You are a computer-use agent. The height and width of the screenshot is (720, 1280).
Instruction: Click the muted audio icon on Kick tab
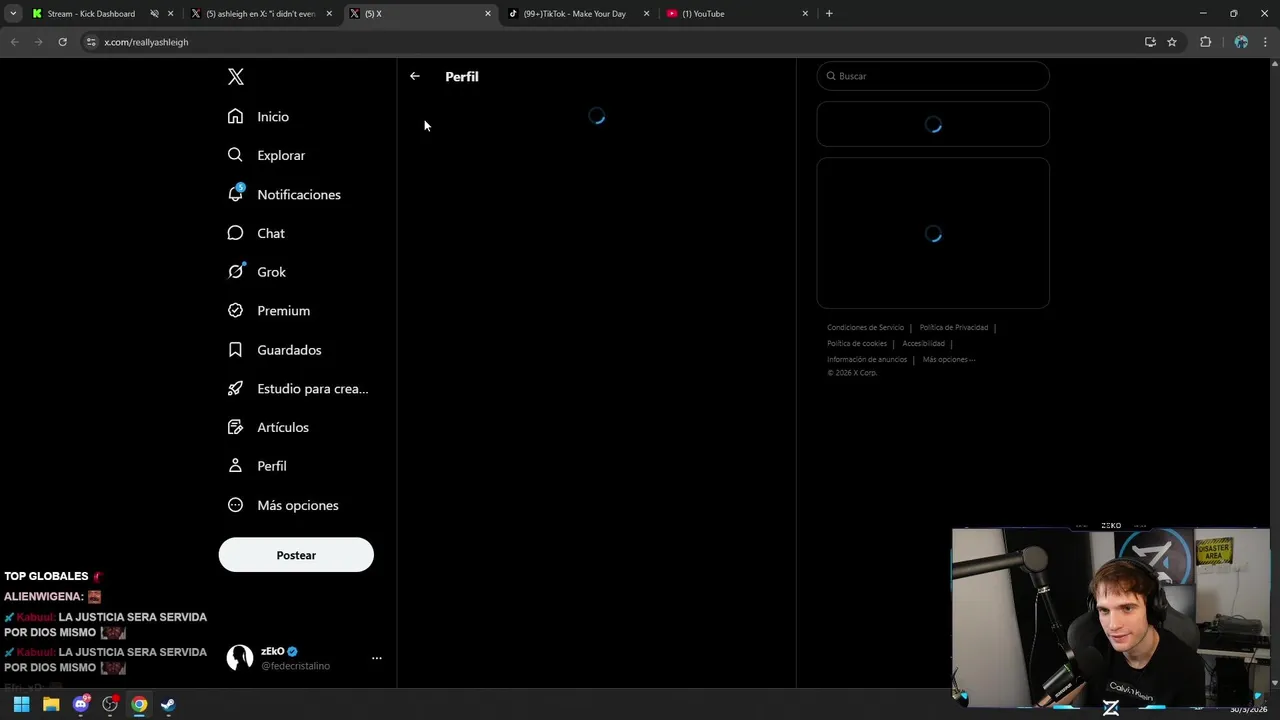pyautogui.click(x=154, y=14)
